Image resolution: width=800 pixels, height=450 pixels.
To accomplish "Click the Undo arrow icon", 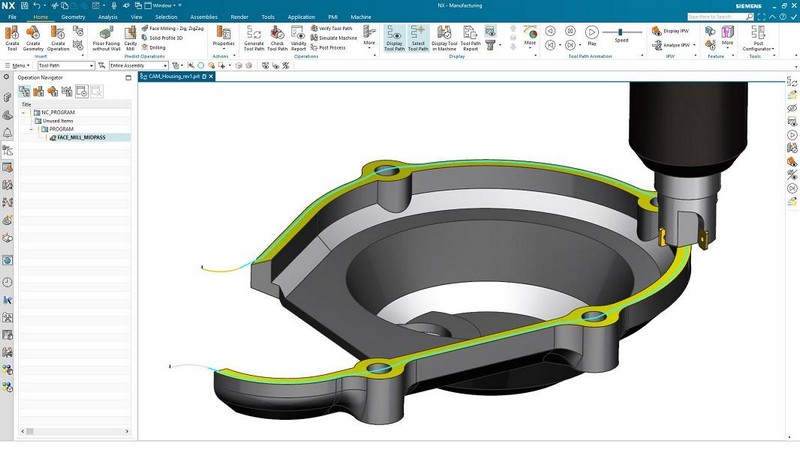I will pos(37,6).
